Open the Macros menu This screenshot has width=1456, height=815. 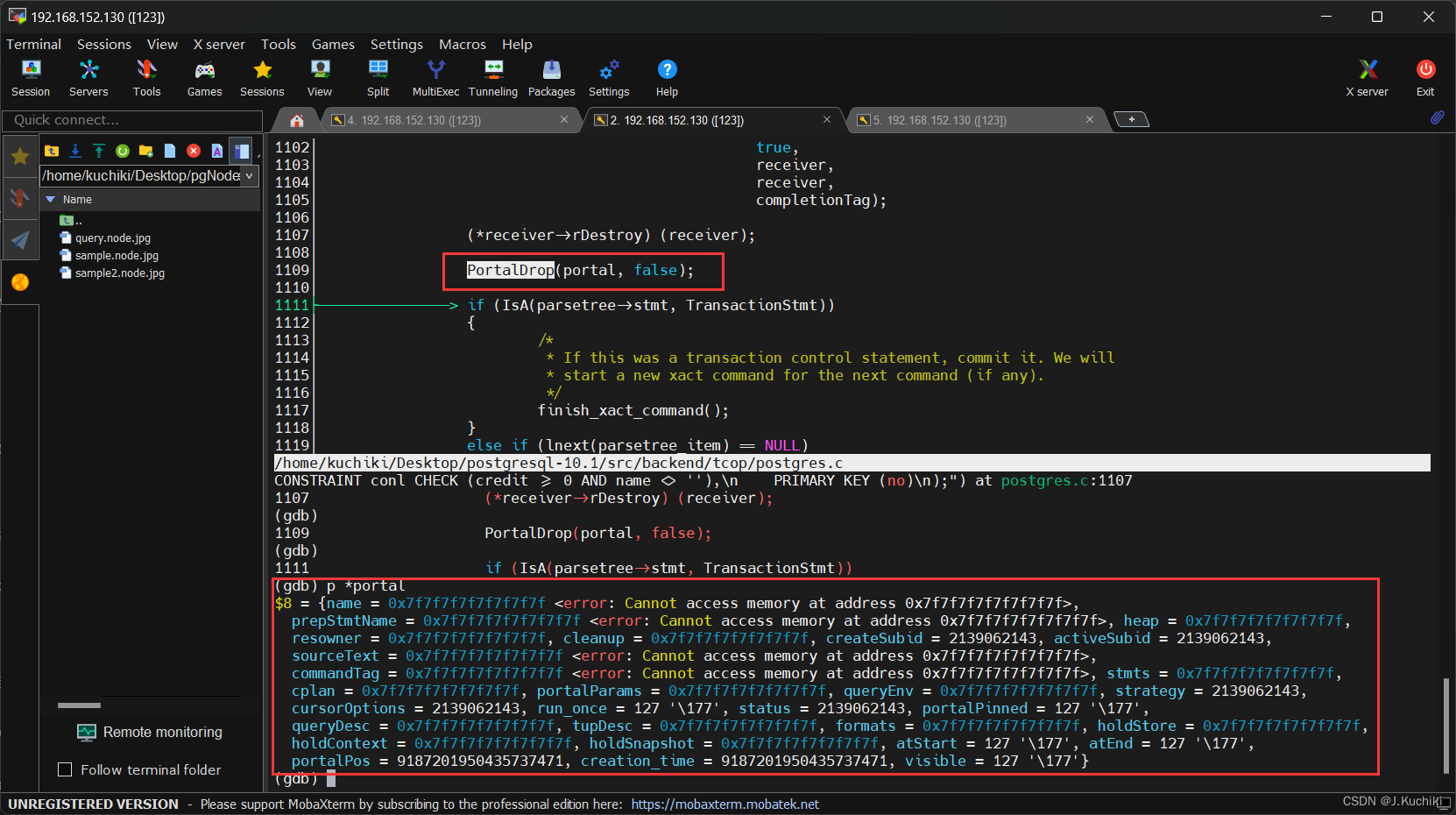tap(462, 44)
